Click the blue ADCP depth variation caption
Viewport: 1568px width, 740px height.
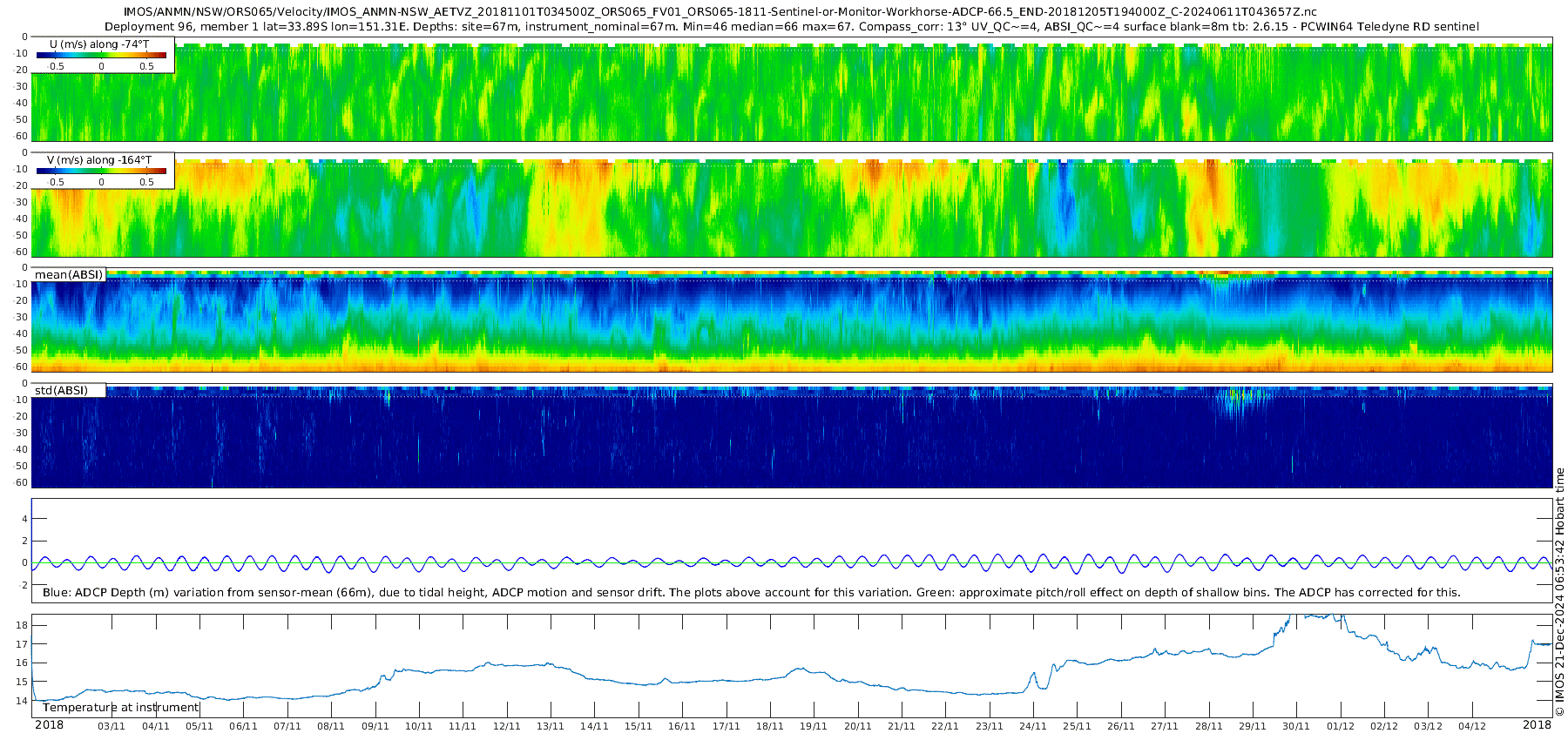point(751,592)
